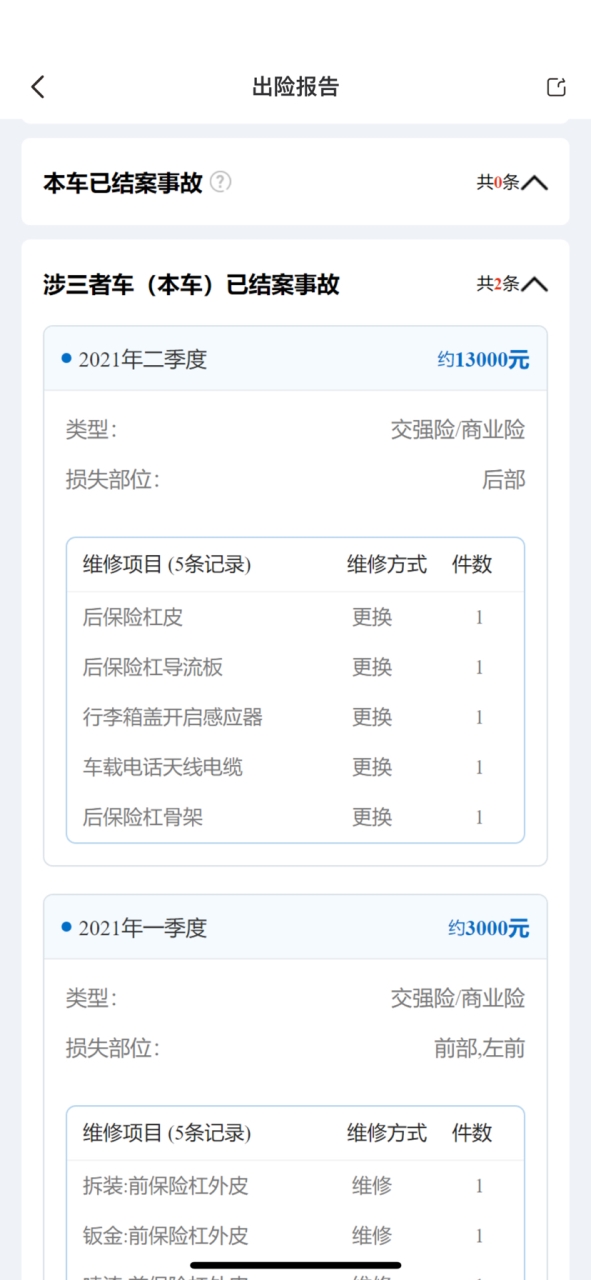Select the 后保险杠导流板 repair row

(295, 667)
